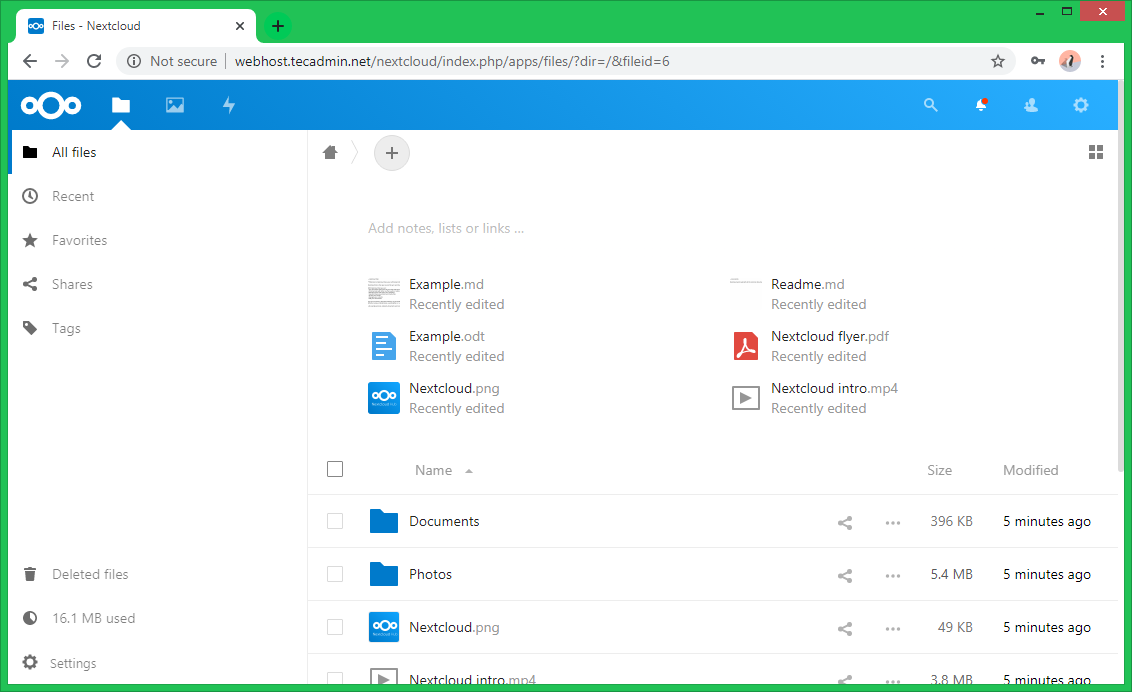Reload the page in the browser
Screen dimensions: 1132x692
click(x=94, y=61)
